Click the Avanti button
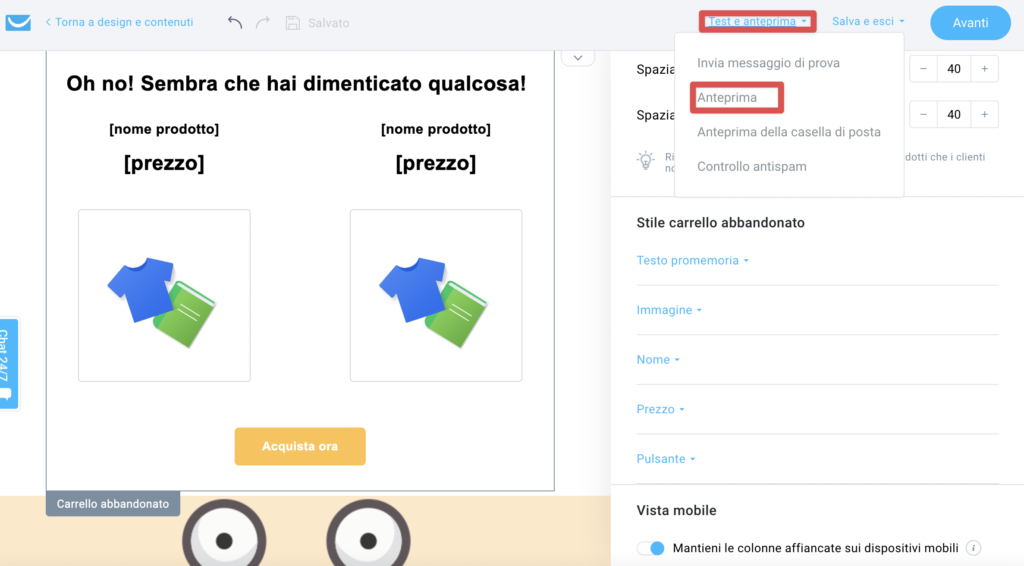This screenshot has height=566, width=1024. coord(970,23)
